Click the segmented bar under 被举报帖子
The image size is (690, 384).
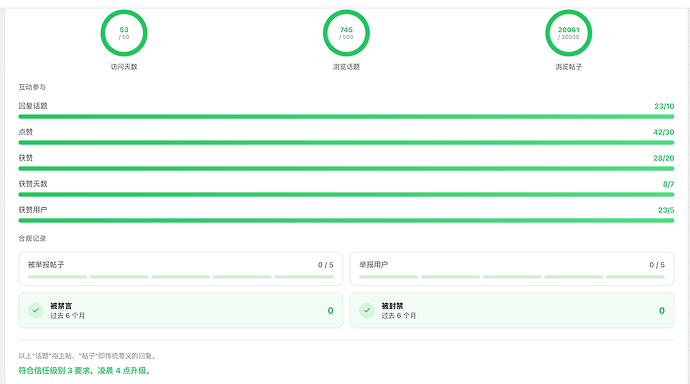point(180,277)
